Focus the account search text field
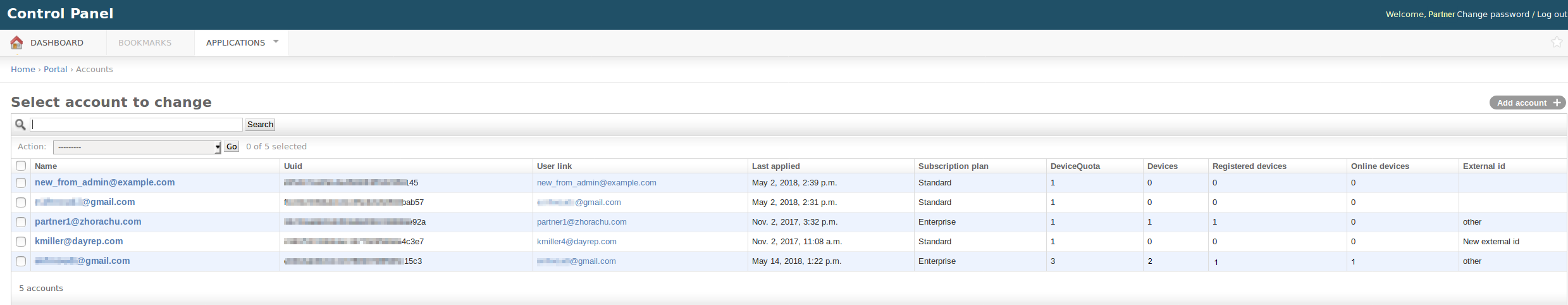 click(x=137, y=125)
